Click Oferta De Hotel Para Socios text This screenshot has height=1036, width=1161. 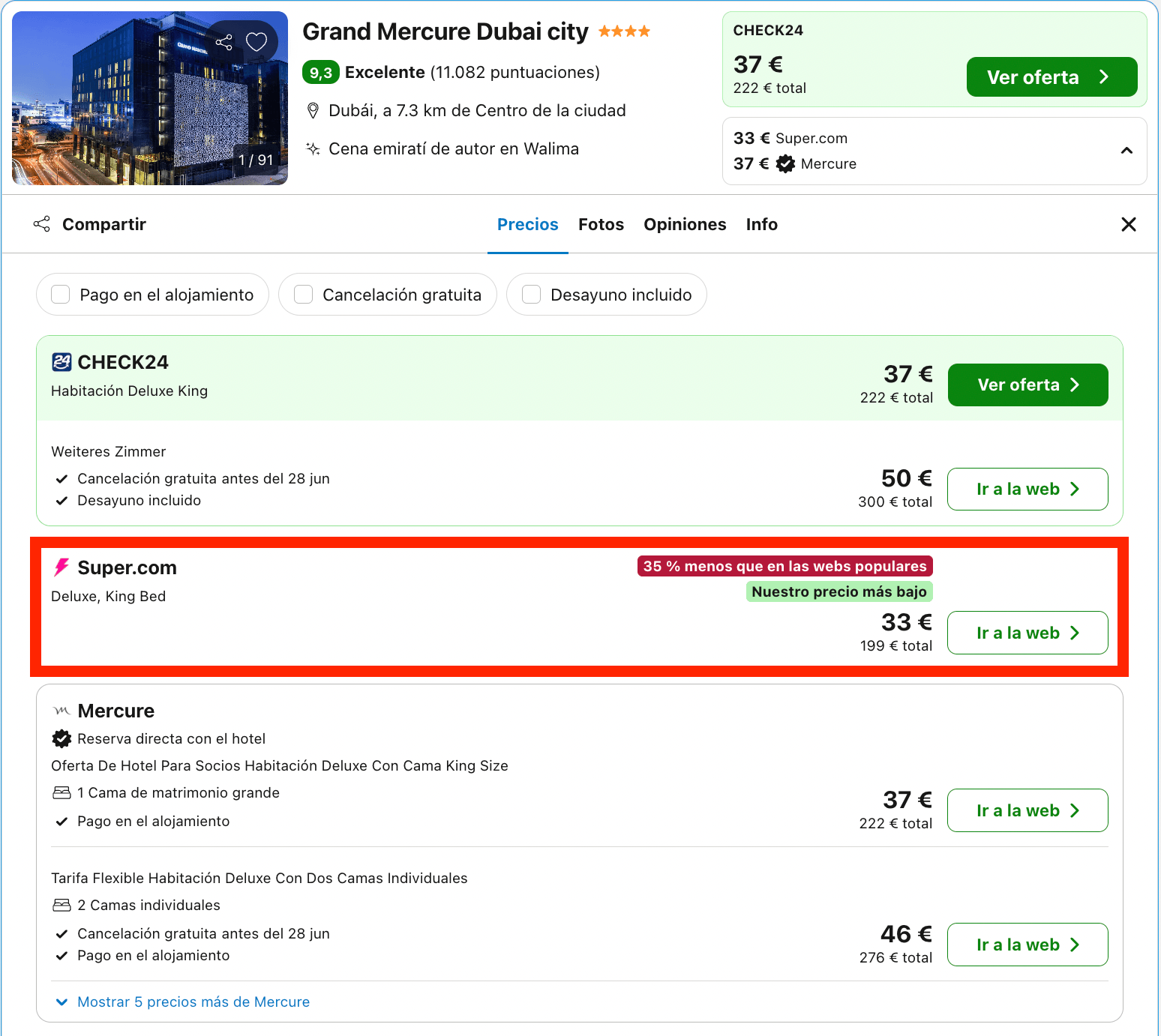(280, 765)
